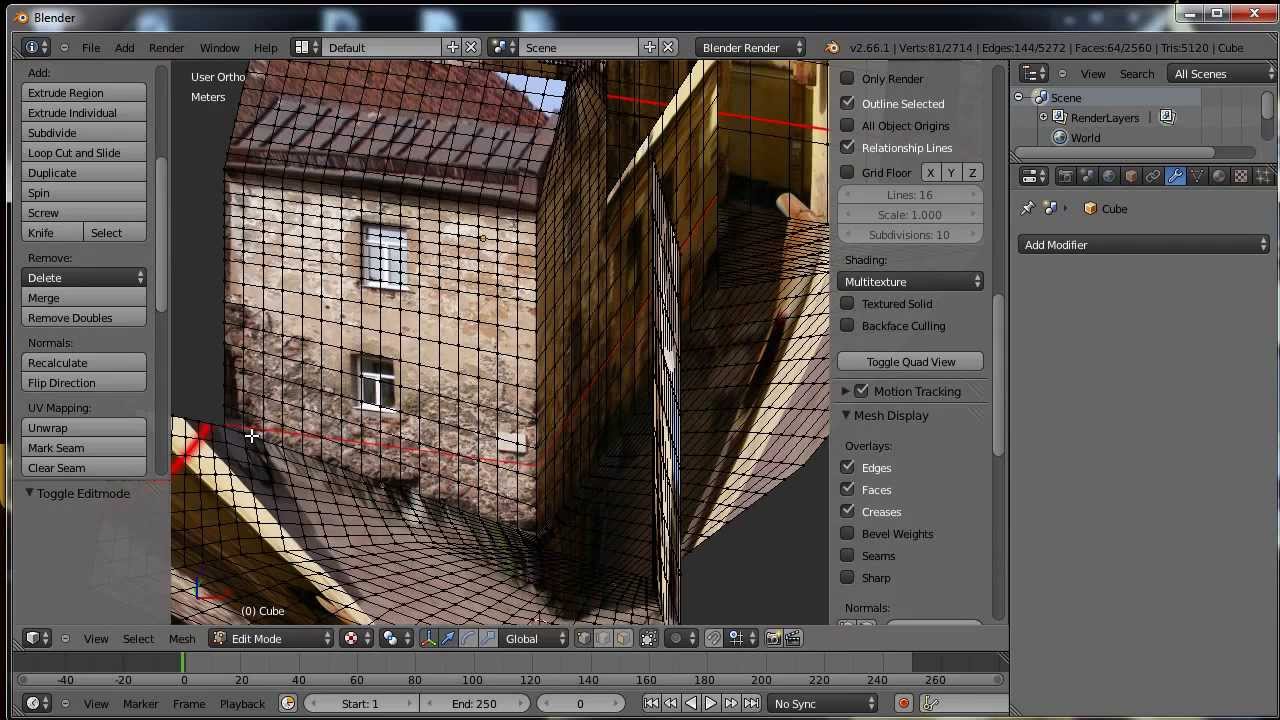Open the Modifiers wrench properties tab
Viewport: 1280px width, 720px height.
[x=1175, y=176]
